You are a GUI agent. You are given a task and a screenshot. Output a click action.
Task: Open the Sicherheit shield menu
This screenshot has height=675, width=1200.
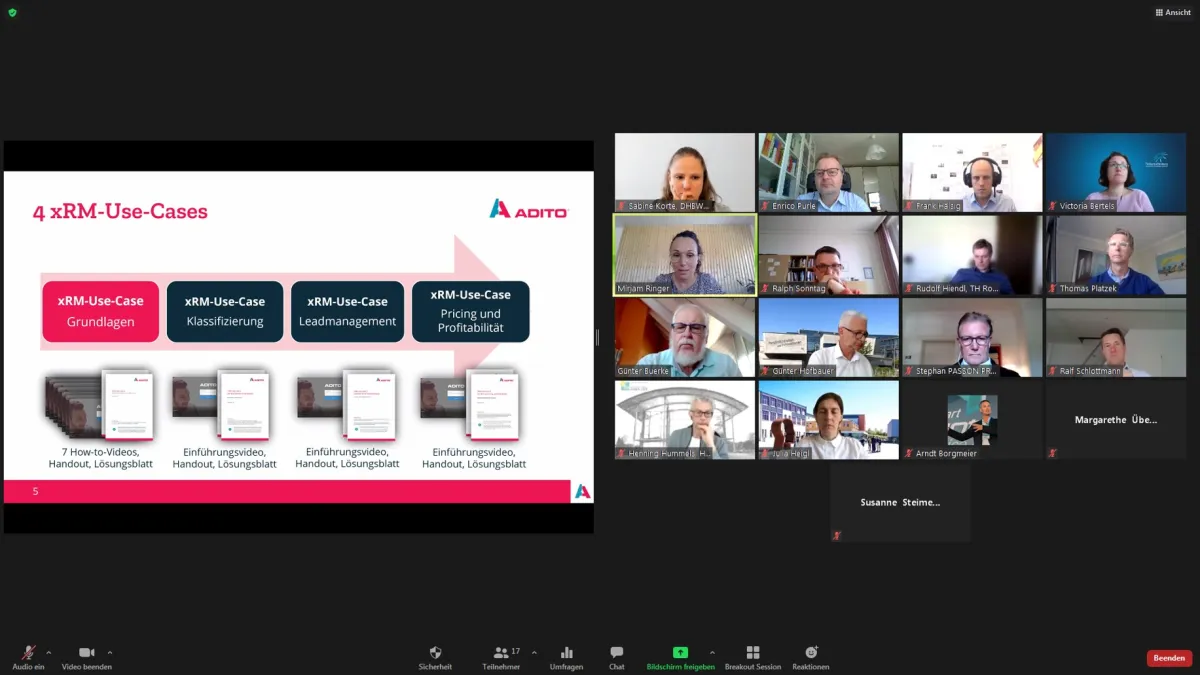[x=435, y=654]
